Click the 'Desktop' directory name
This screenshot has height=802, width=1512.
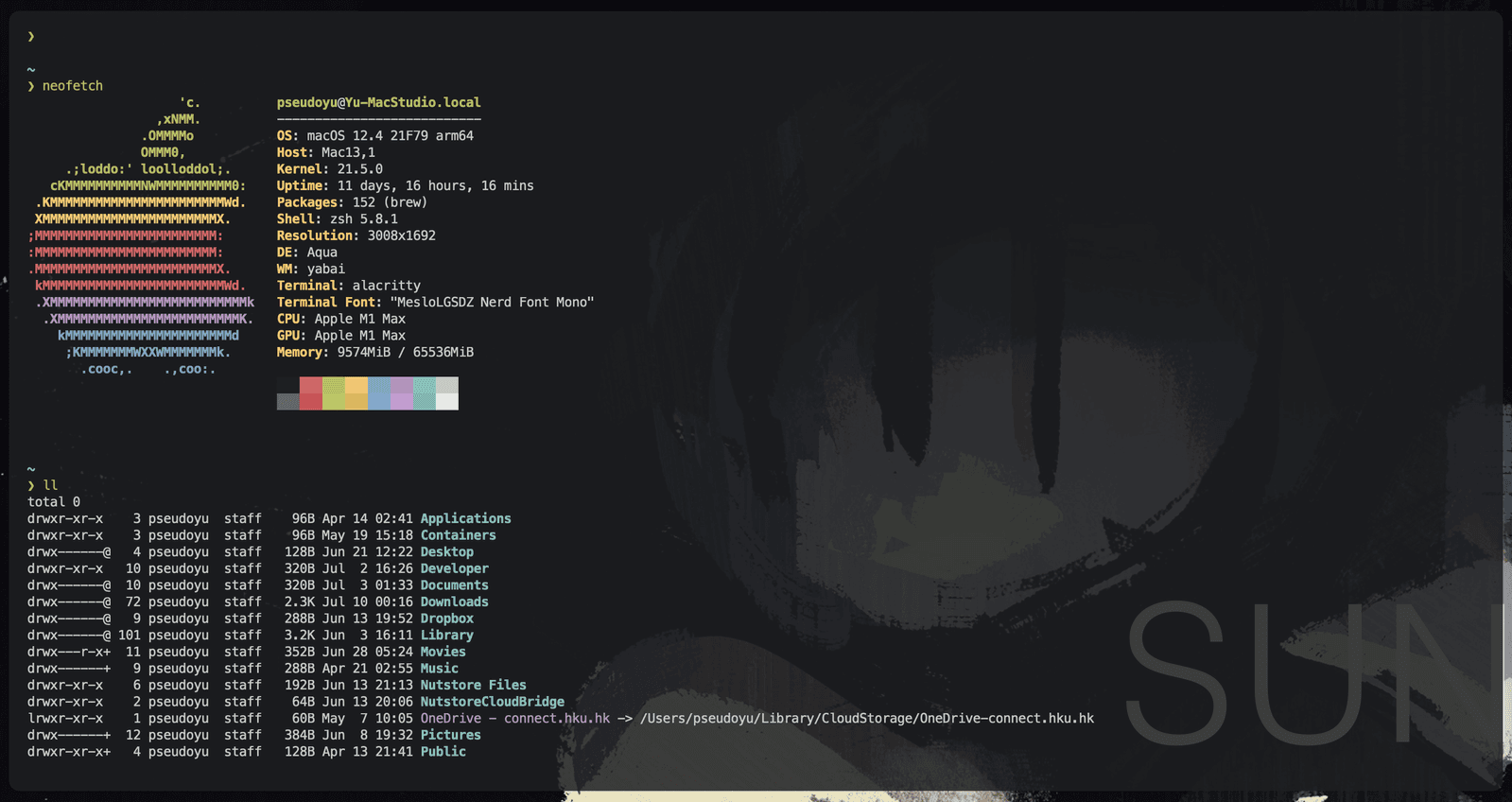pos(446,552)
